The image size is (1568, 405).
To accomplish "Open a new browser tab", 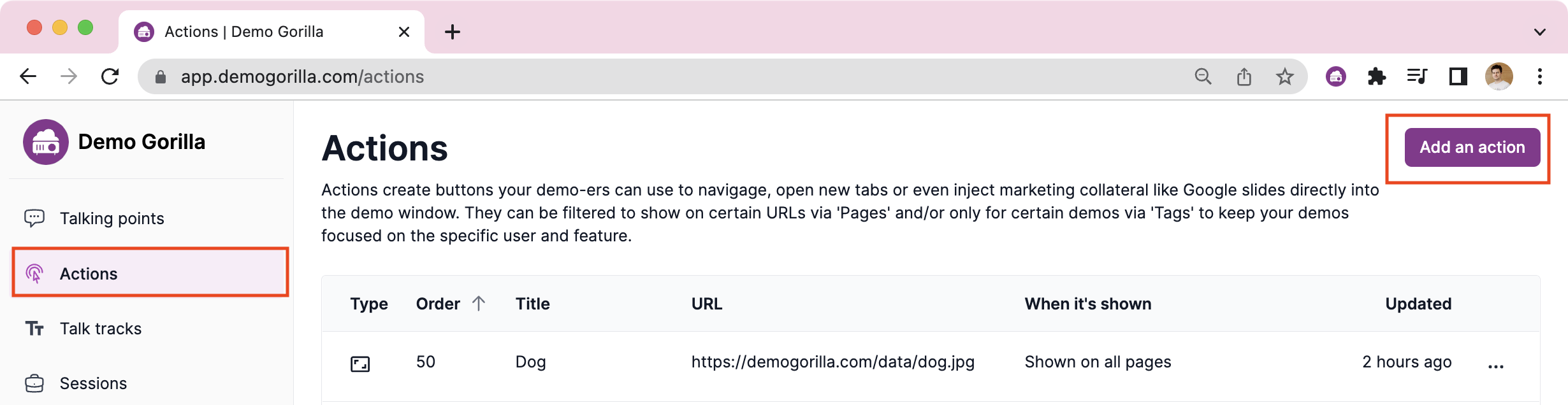I will click(x=453, y=32).
